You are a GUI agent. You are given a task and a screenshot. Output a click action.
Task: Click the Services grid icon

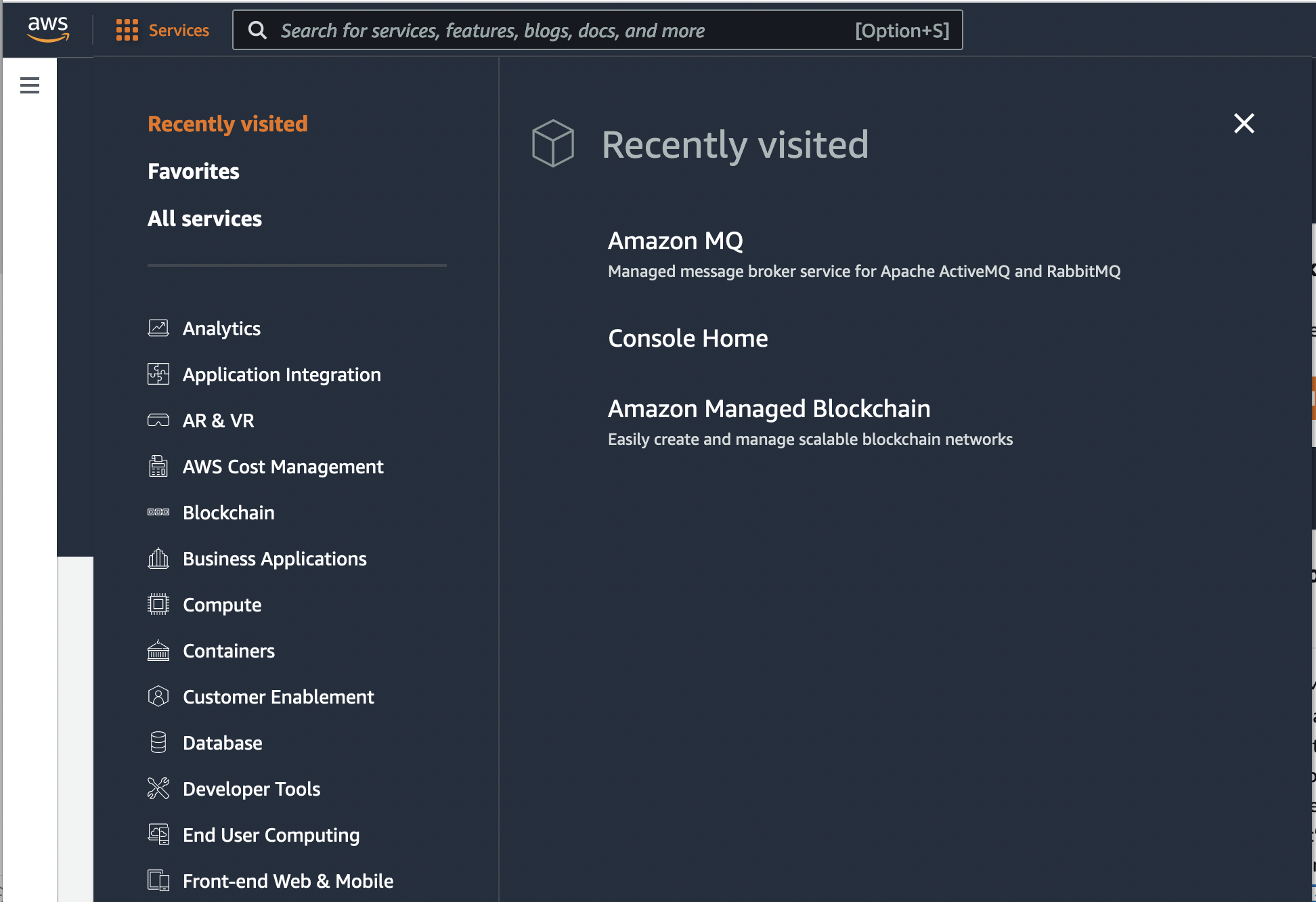click(127, 30)
